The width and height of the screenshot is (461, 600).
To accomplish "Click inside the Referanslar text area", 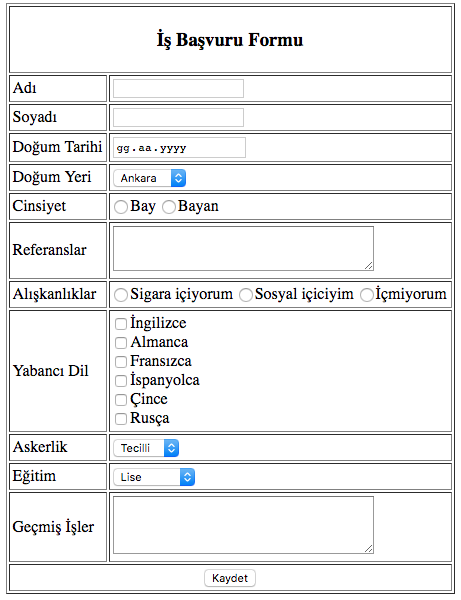I will click(x=243, y=249).
